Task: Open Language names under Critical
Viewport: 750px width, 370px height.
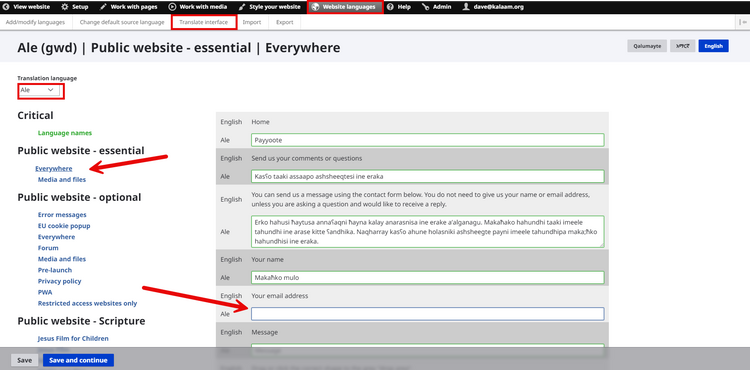Action: pyautogui.click(x=65, y=133)
